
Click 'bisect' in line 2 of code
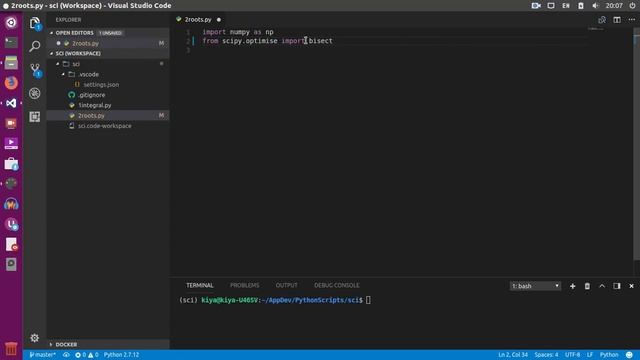tap(320, 41)
